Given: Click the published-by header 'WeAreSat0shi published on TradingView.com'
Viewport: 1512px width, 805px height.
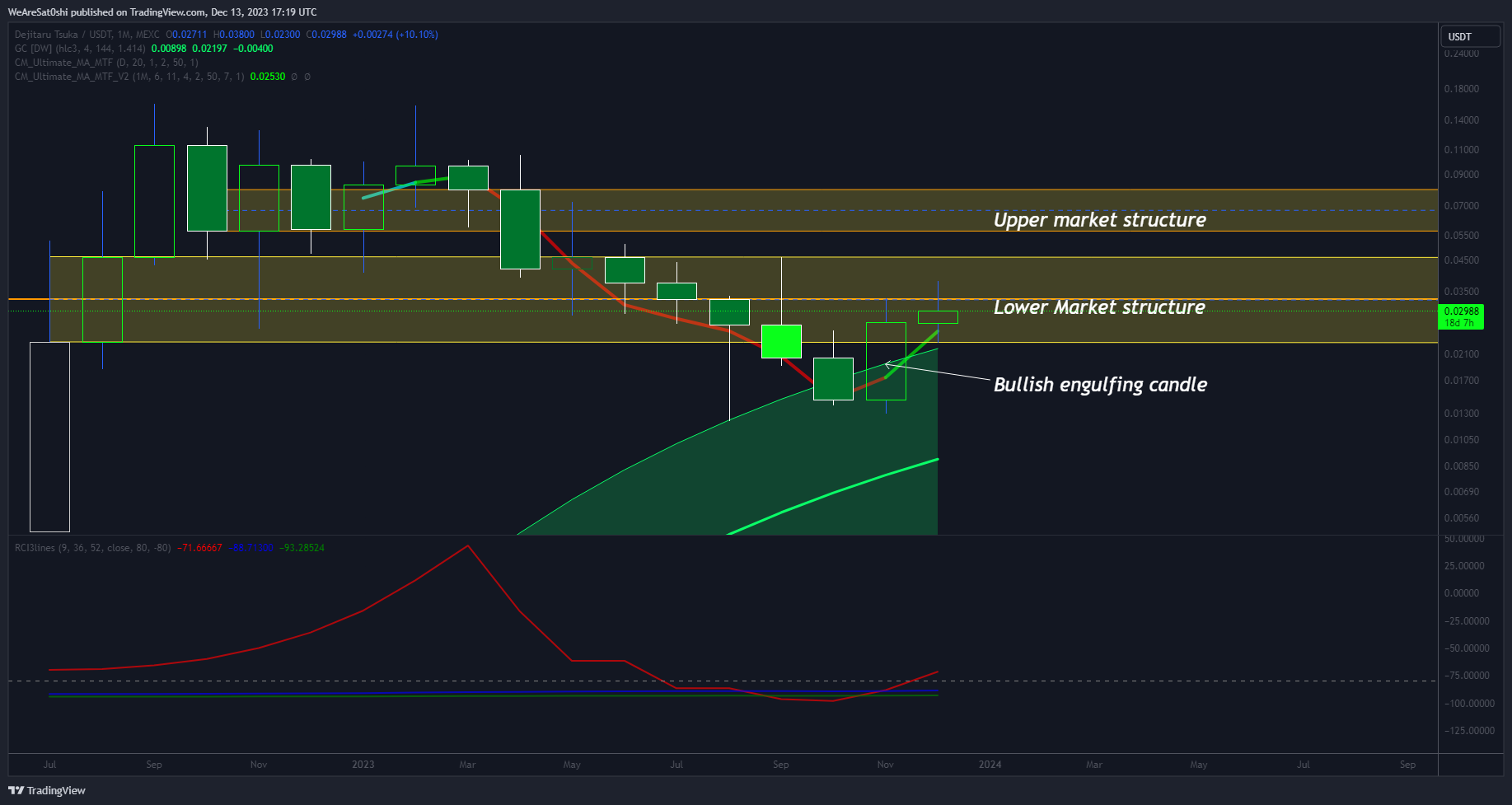Looking at the screenshot, I should coord(106,12).
